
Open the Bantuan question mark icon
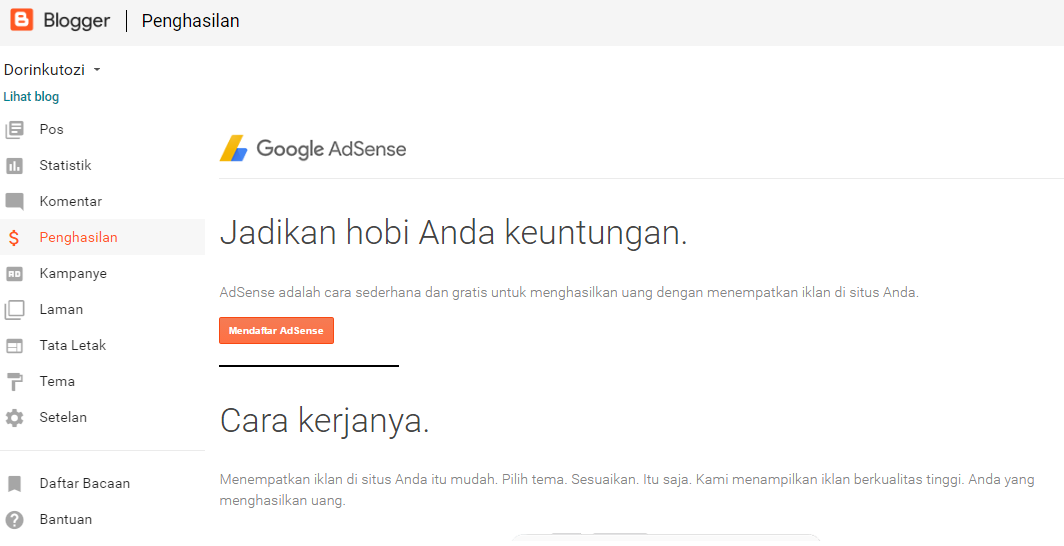[x=14, y=520]
